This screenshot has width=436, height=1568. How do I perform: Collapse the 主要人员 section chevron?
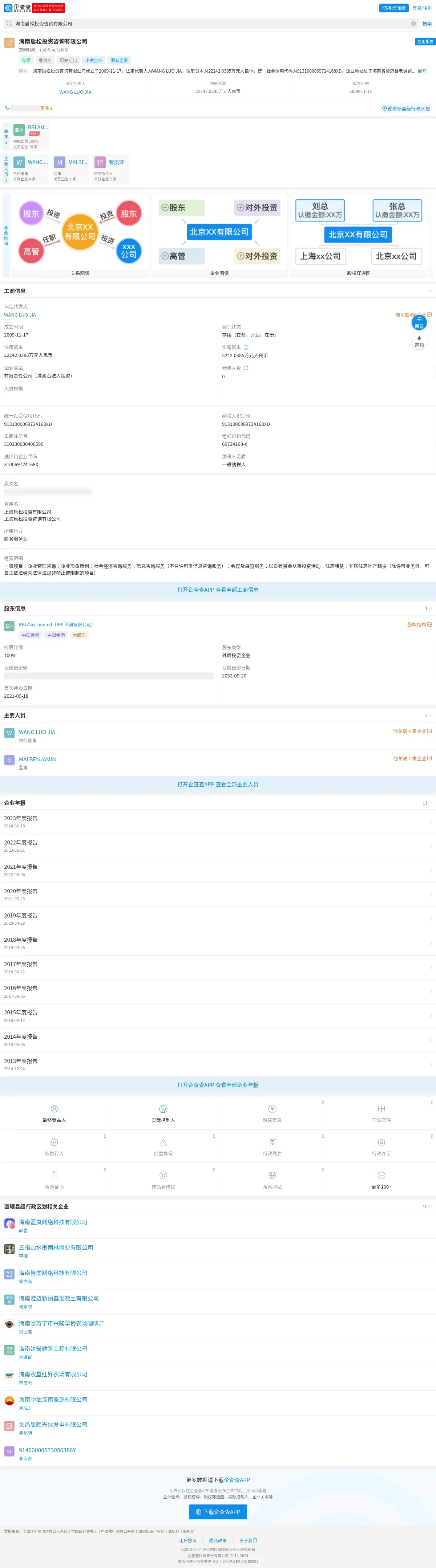[431, 715]
